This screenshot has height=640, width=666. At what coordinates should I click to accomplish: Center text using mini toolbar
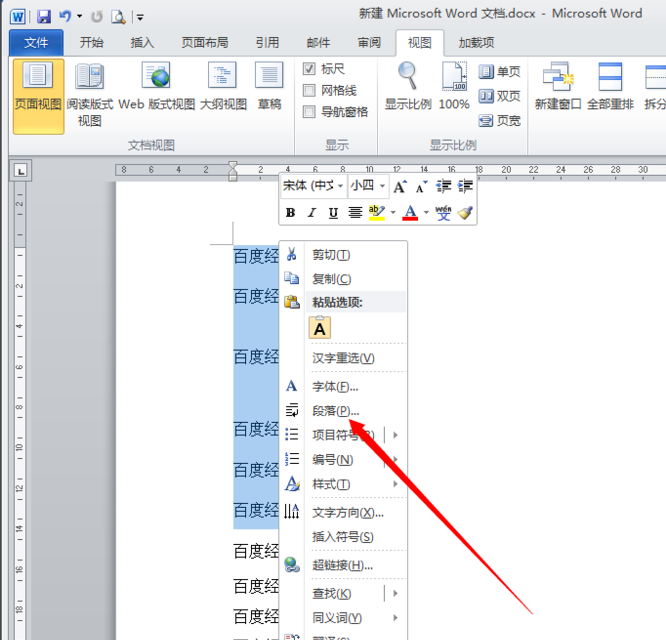pyautogui.click(x=355, y=212)
